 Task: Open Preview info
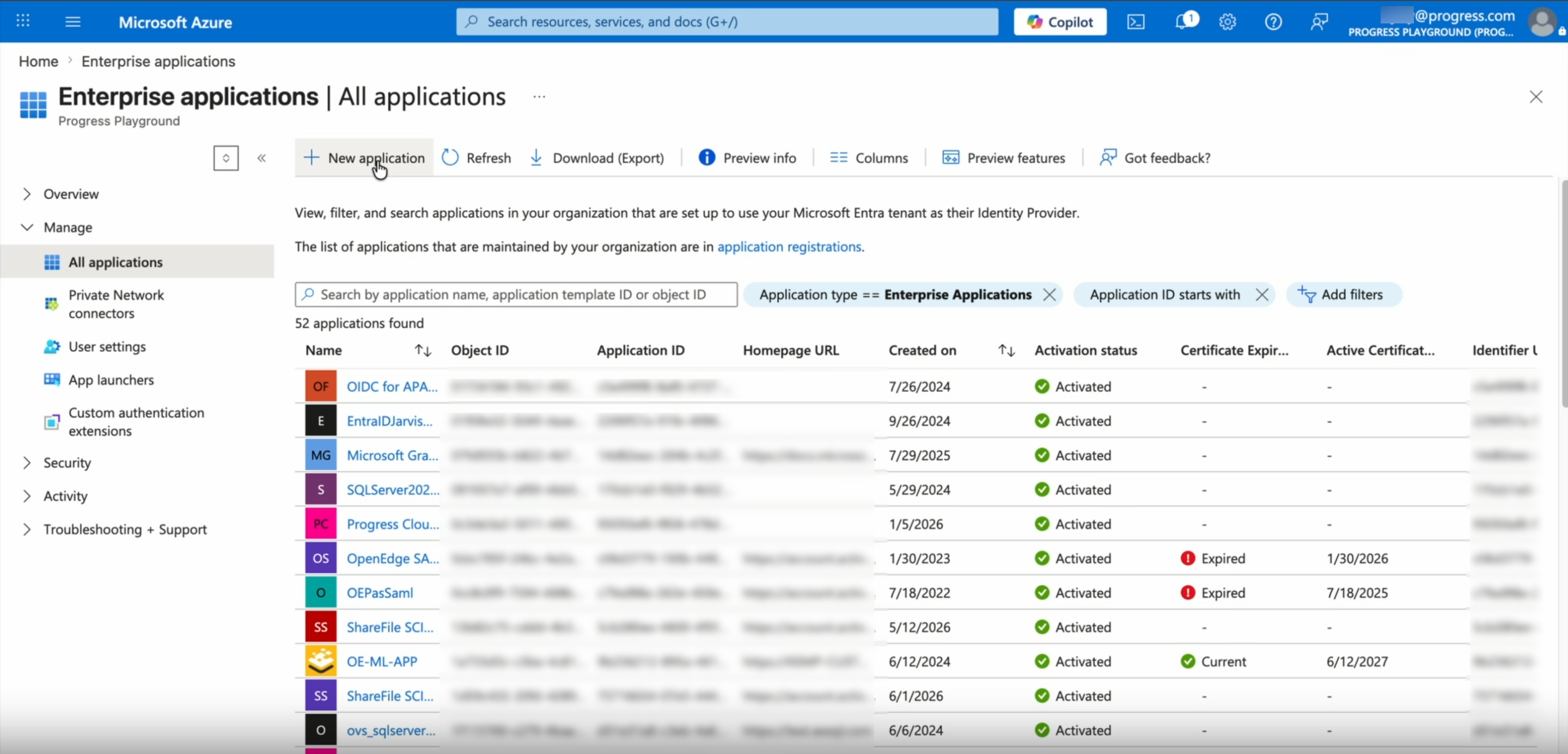tap(747, 158)
